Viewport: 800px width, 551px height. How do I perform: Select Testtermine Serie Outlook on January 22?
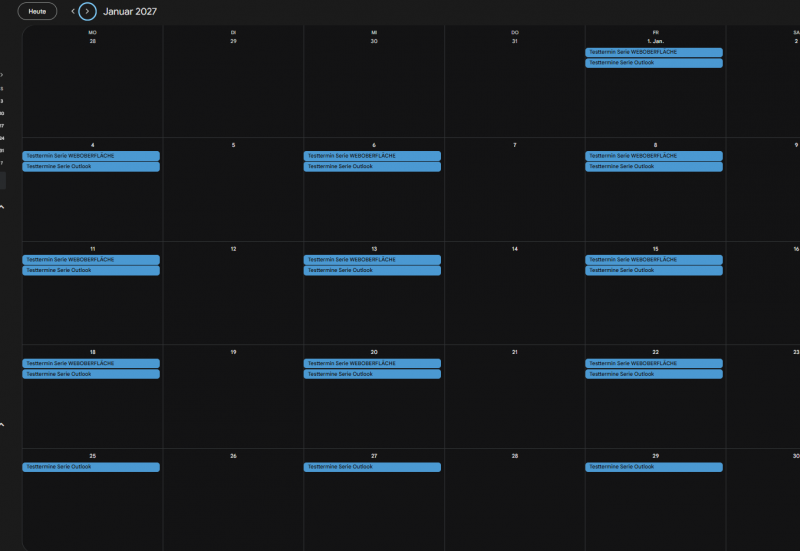point(653,374)
